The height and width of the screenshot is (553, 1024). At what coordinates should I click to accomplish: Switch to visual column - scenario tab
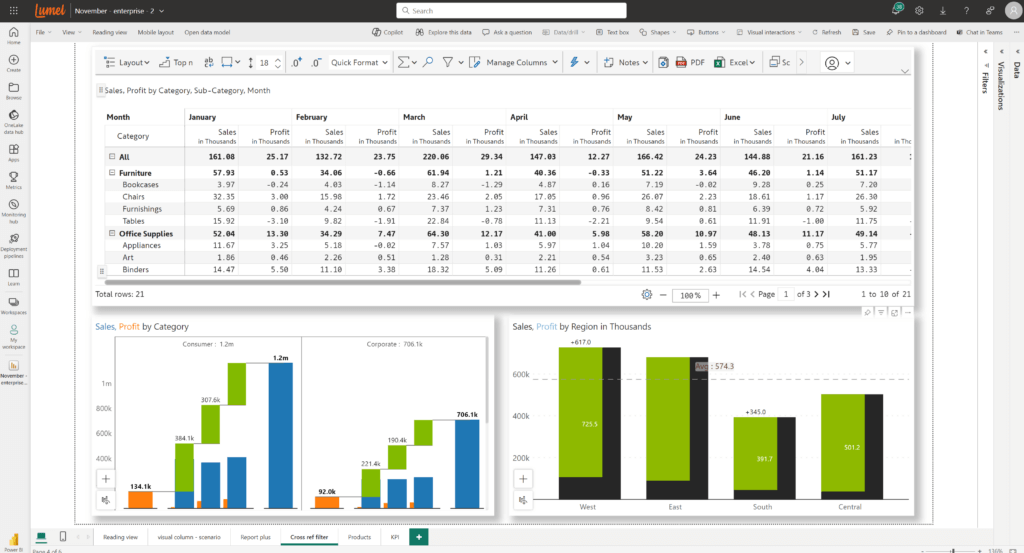tap(189, 537)
